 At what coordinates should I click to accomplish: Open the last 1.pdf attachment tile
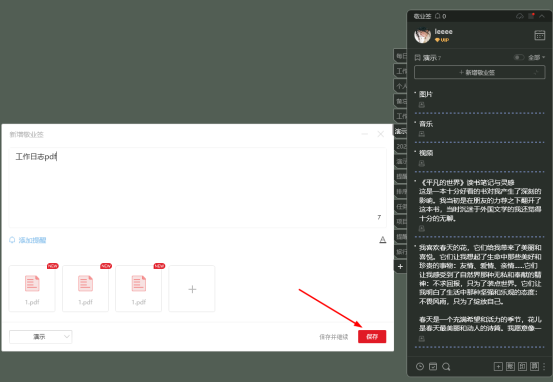[138, 289]
